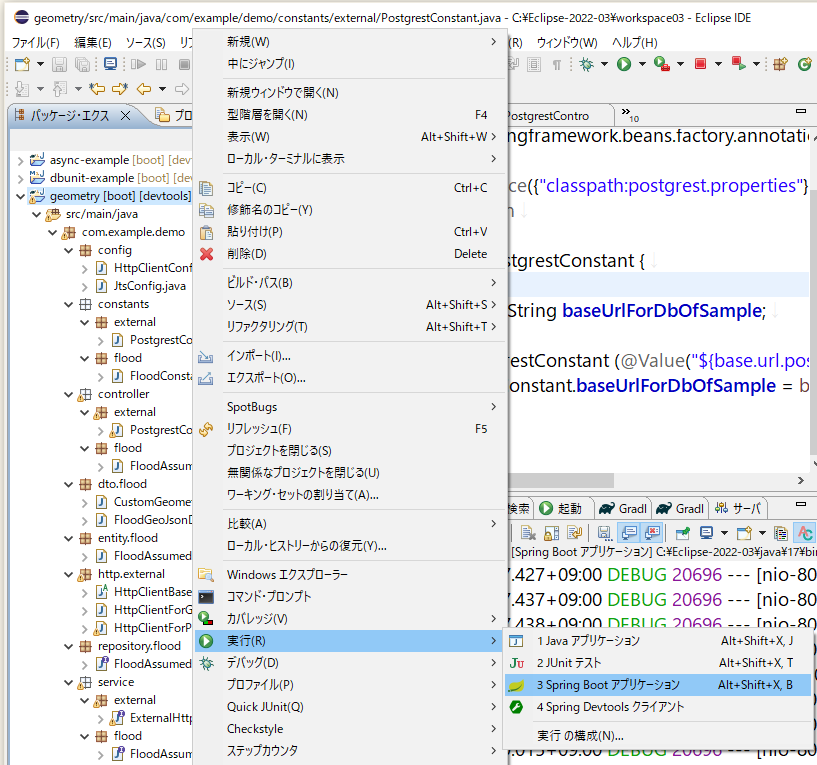Launch code coverage with the Coverage toolbar icon
817x765 pixels.
[661, 64]
